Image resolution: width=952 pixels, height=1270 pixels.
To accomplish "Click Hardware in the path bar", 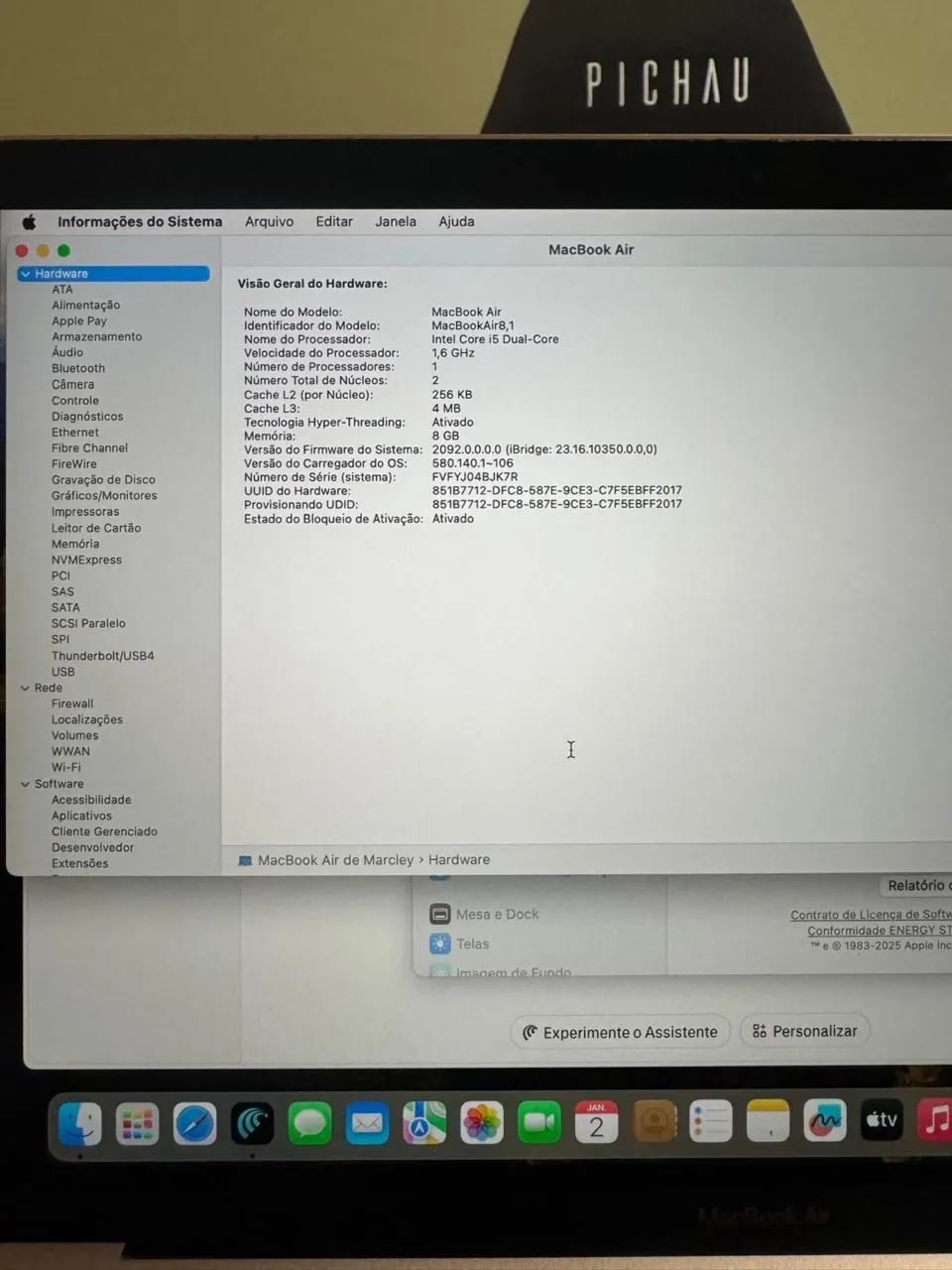I will pyautogui.click(x=459, y=860).
